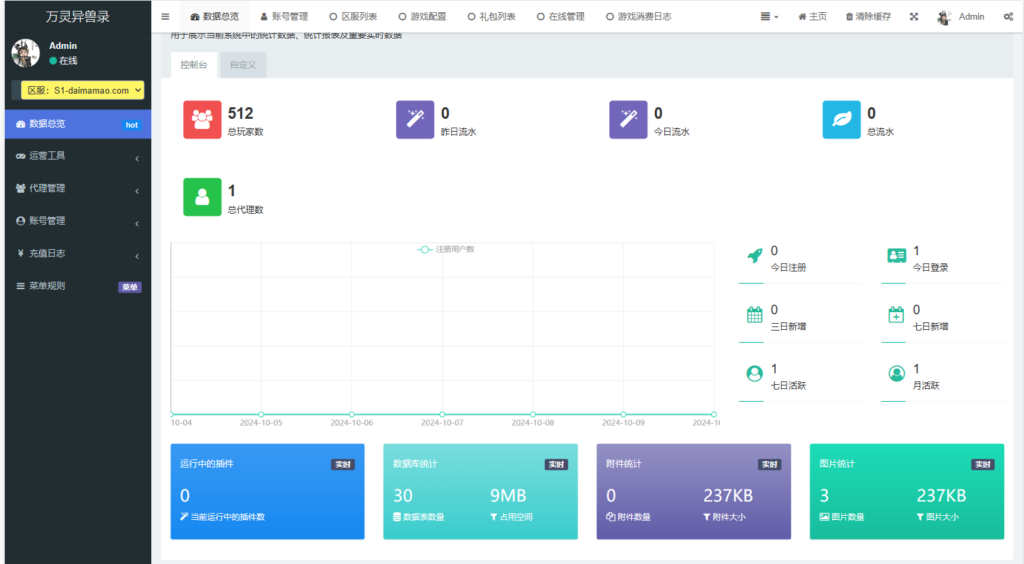This screenshot has width=1024, height=564.
Task: Switch to the 游戏配置 top tab
Action: pyautogui.click(x=423, y=16)
